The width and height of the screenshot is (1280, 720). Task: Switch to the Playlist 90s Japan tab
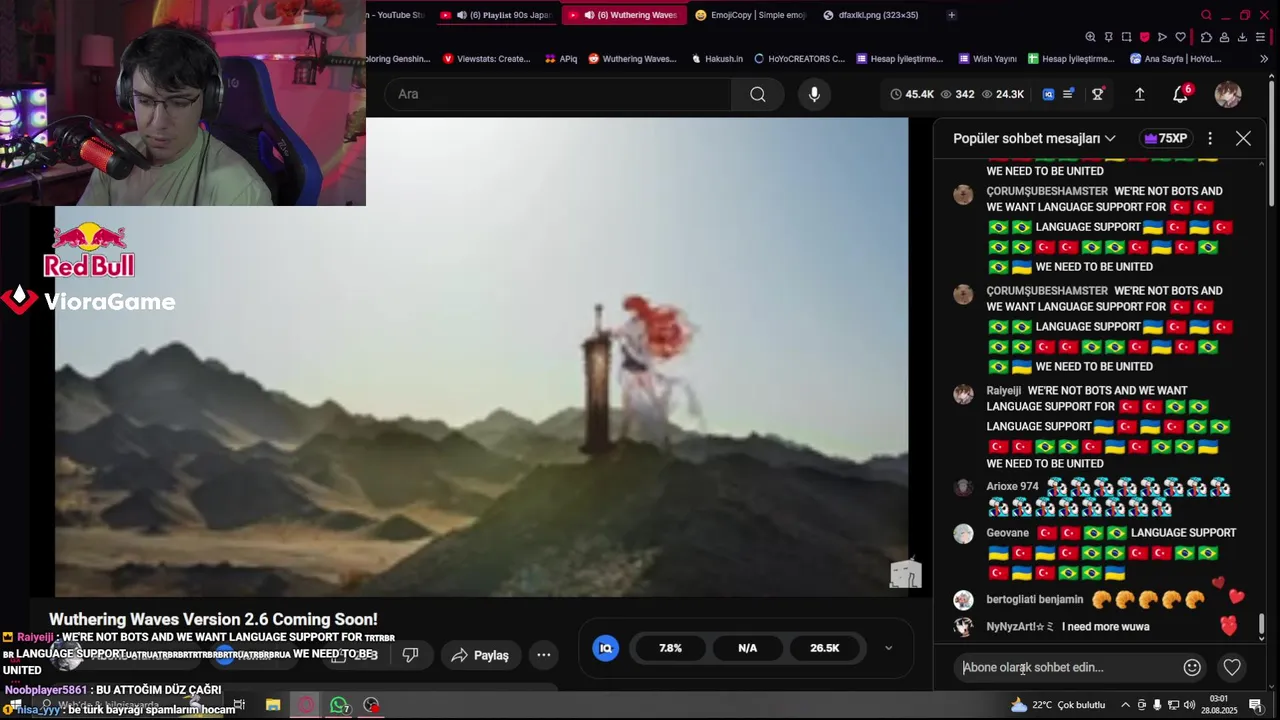(x=497, y=15)
